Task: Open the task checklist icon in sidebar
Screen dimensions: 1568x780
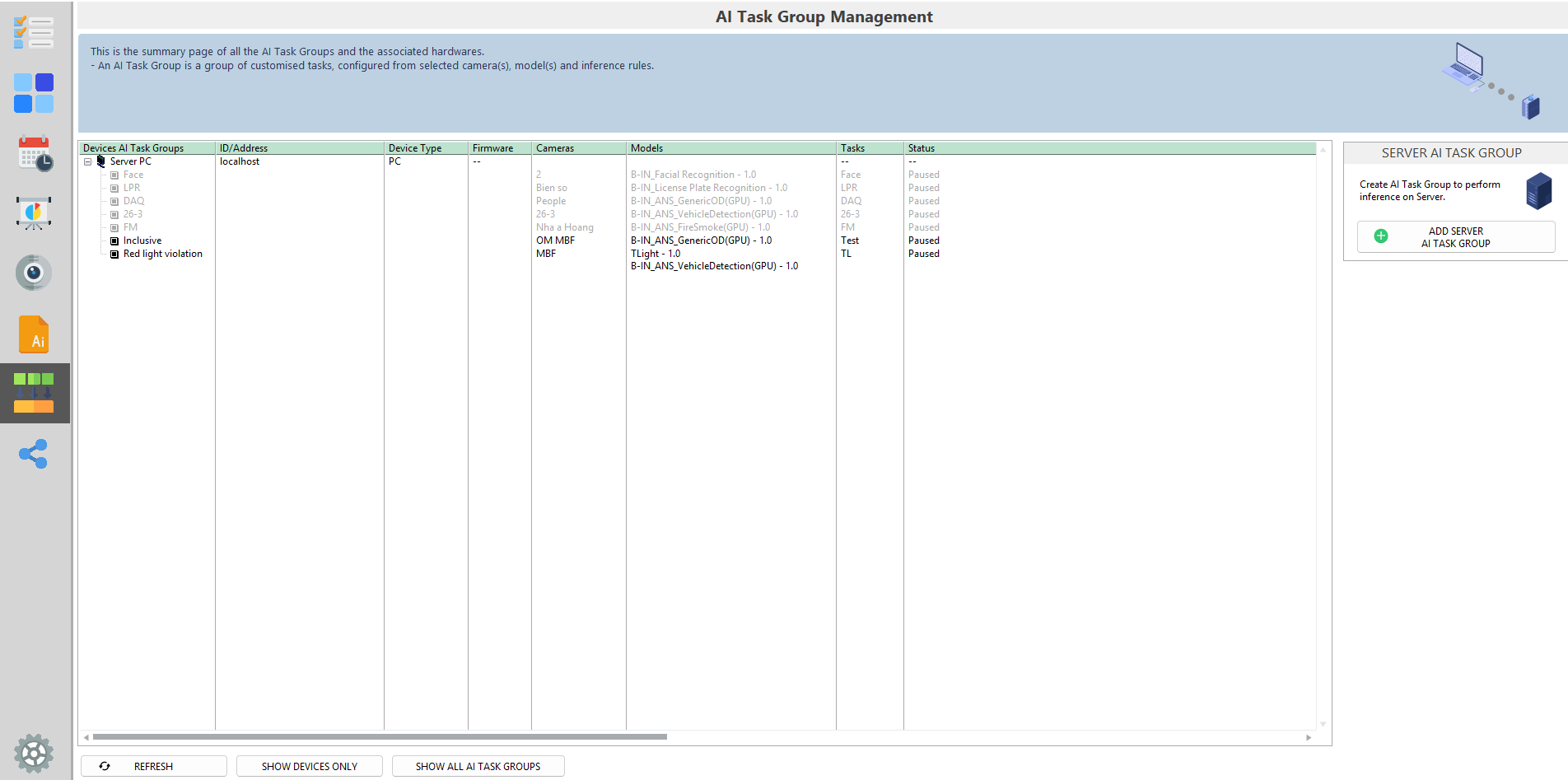Action: 34,33
